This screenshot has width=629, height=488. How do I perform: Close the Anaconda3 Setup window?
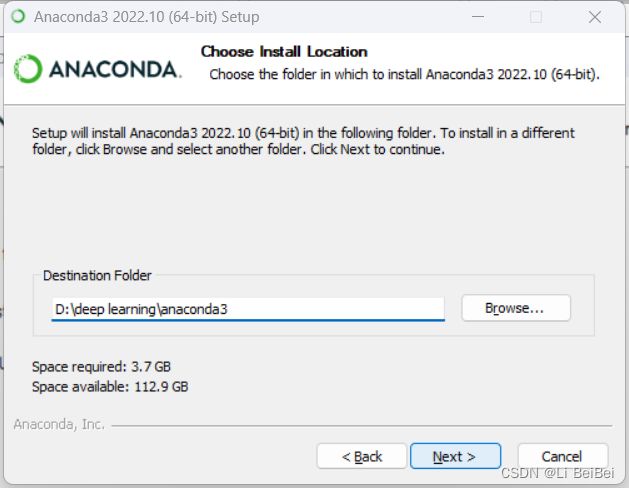pyautogui.click(x=595, y=17)
